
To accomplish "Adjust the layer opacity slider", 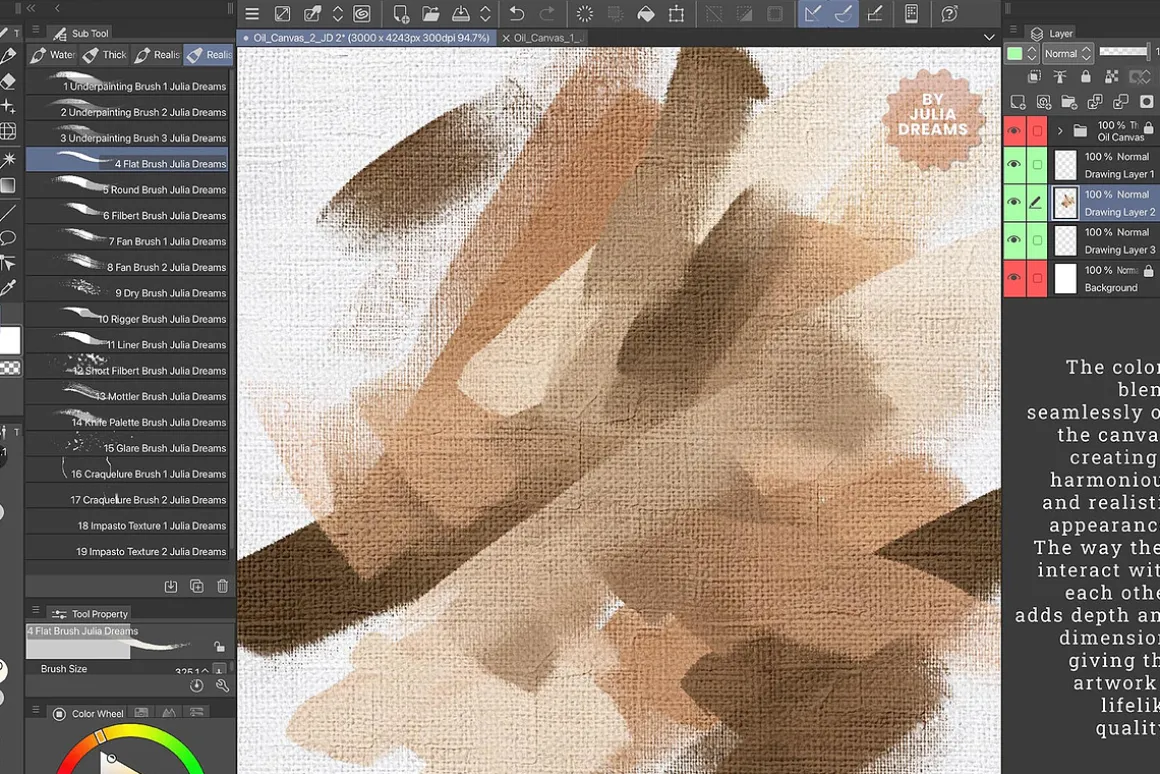I will tap(1124, 52).
